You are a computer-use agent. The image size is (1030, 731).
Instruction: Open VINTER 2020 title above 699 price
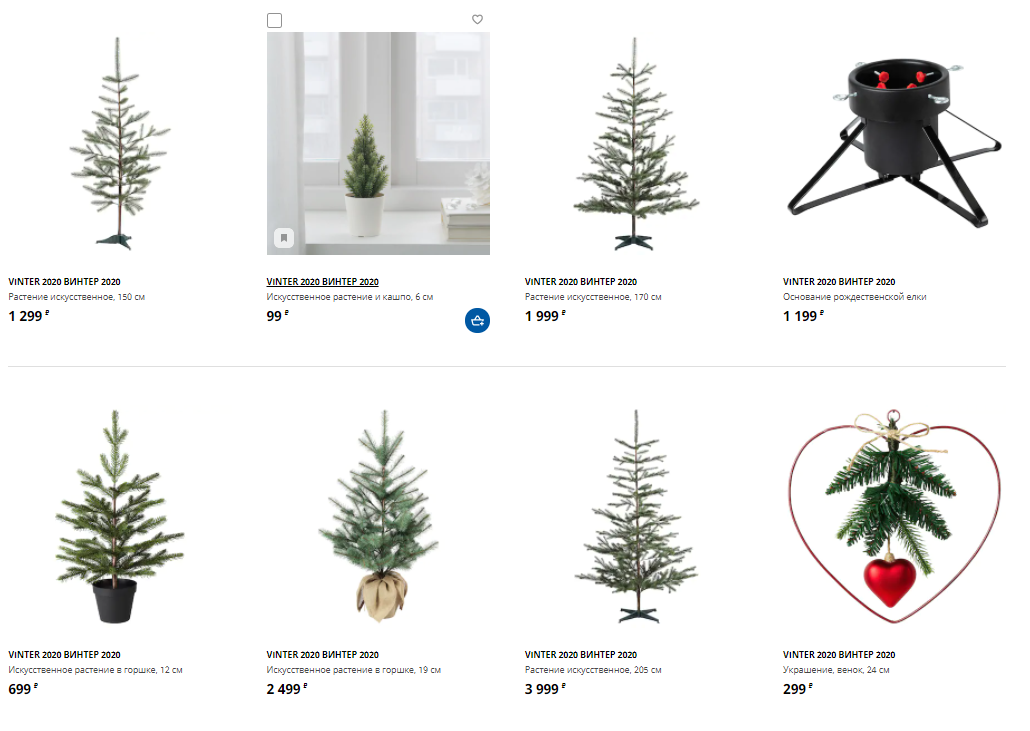point(64,655)
